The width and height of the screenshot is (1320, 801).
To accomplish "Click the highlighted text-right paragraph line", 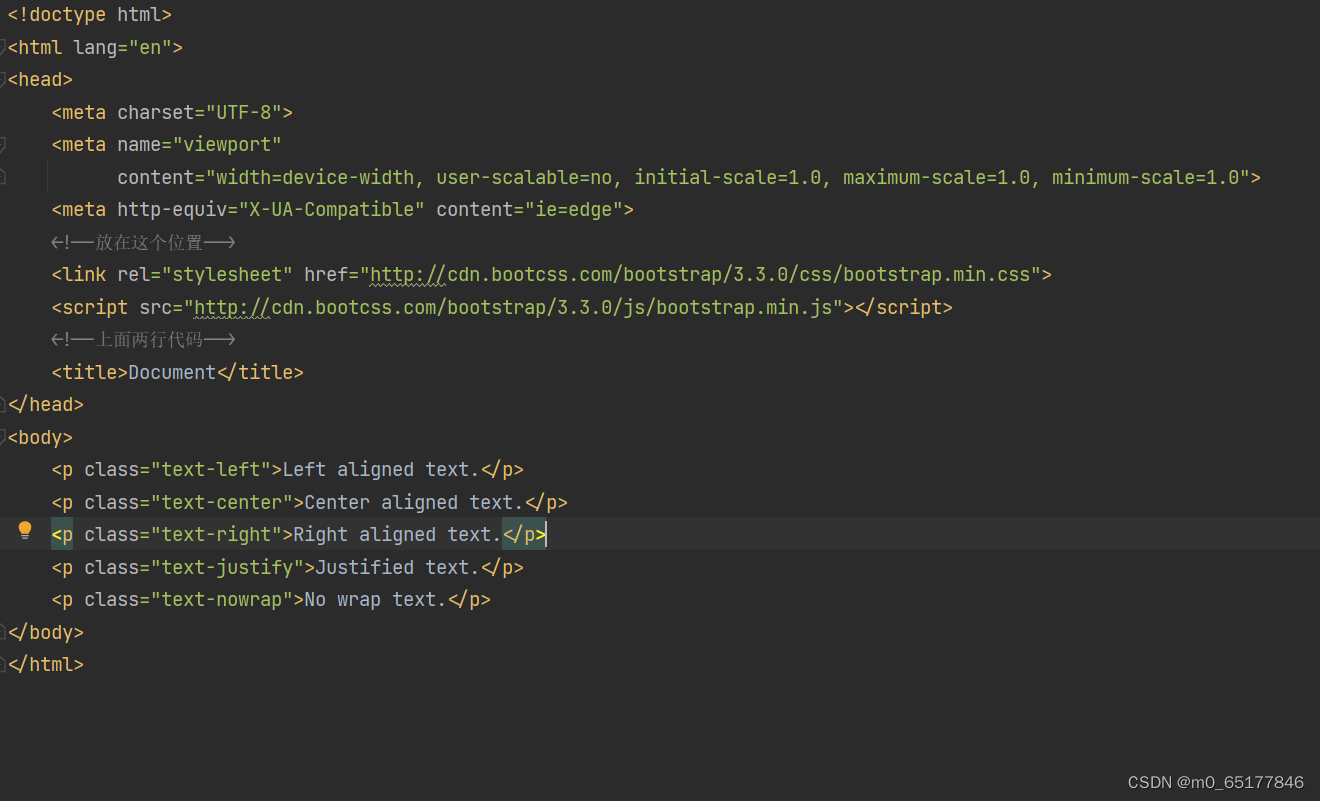I will click(300, 534).
